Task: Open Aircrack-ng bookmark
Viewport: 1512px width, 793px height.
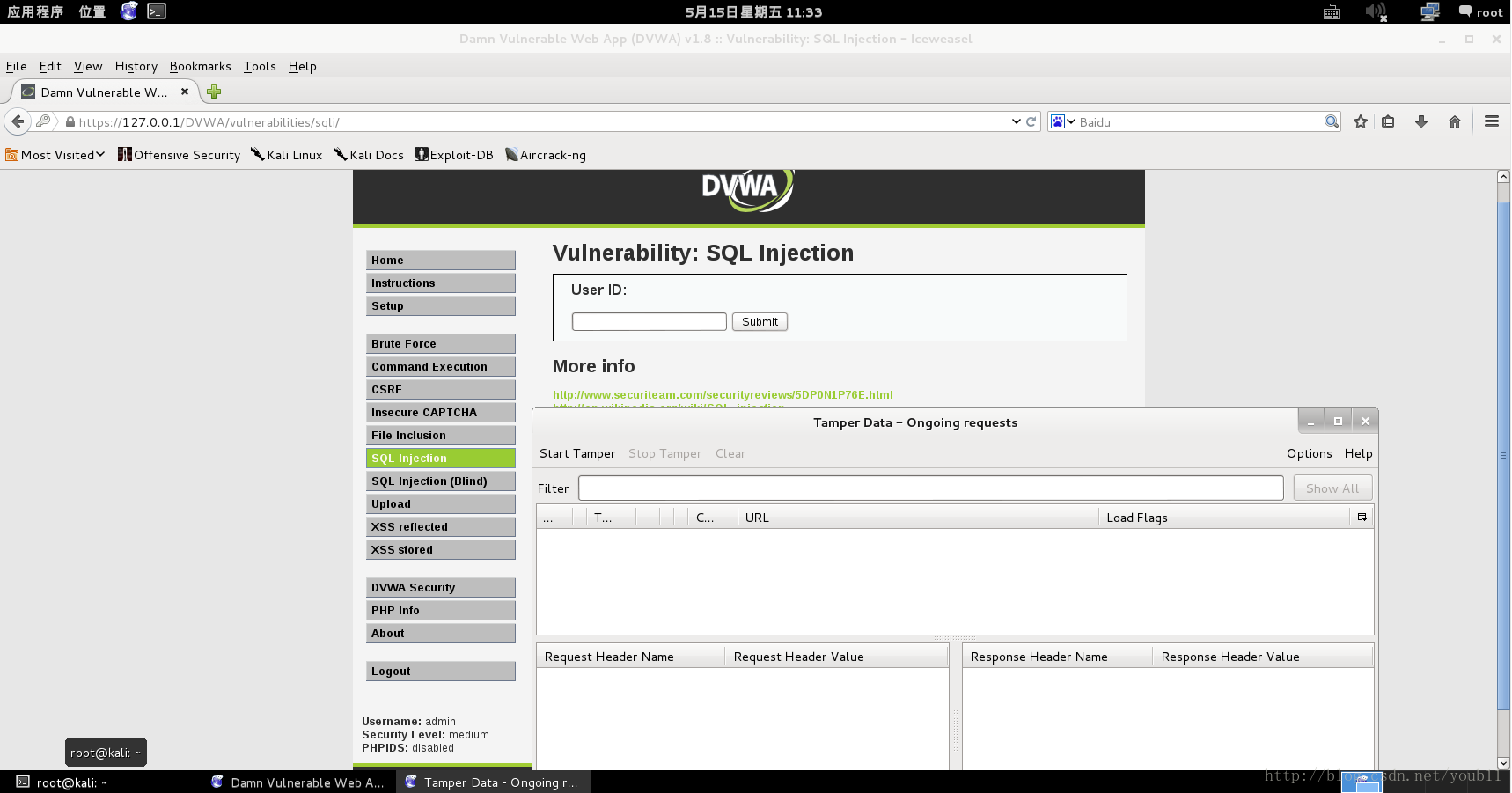Action: [x=546, y=155]
